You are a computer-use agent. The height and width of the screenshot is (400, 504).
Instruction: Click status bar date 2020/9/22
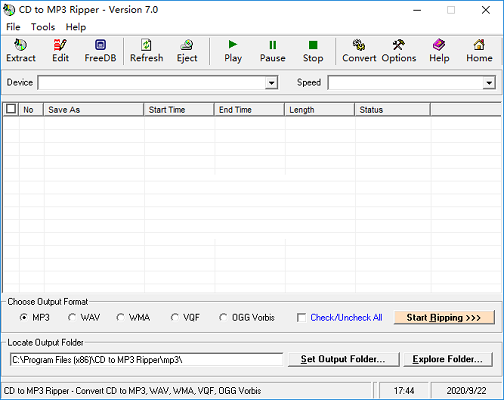pos(466,390)
